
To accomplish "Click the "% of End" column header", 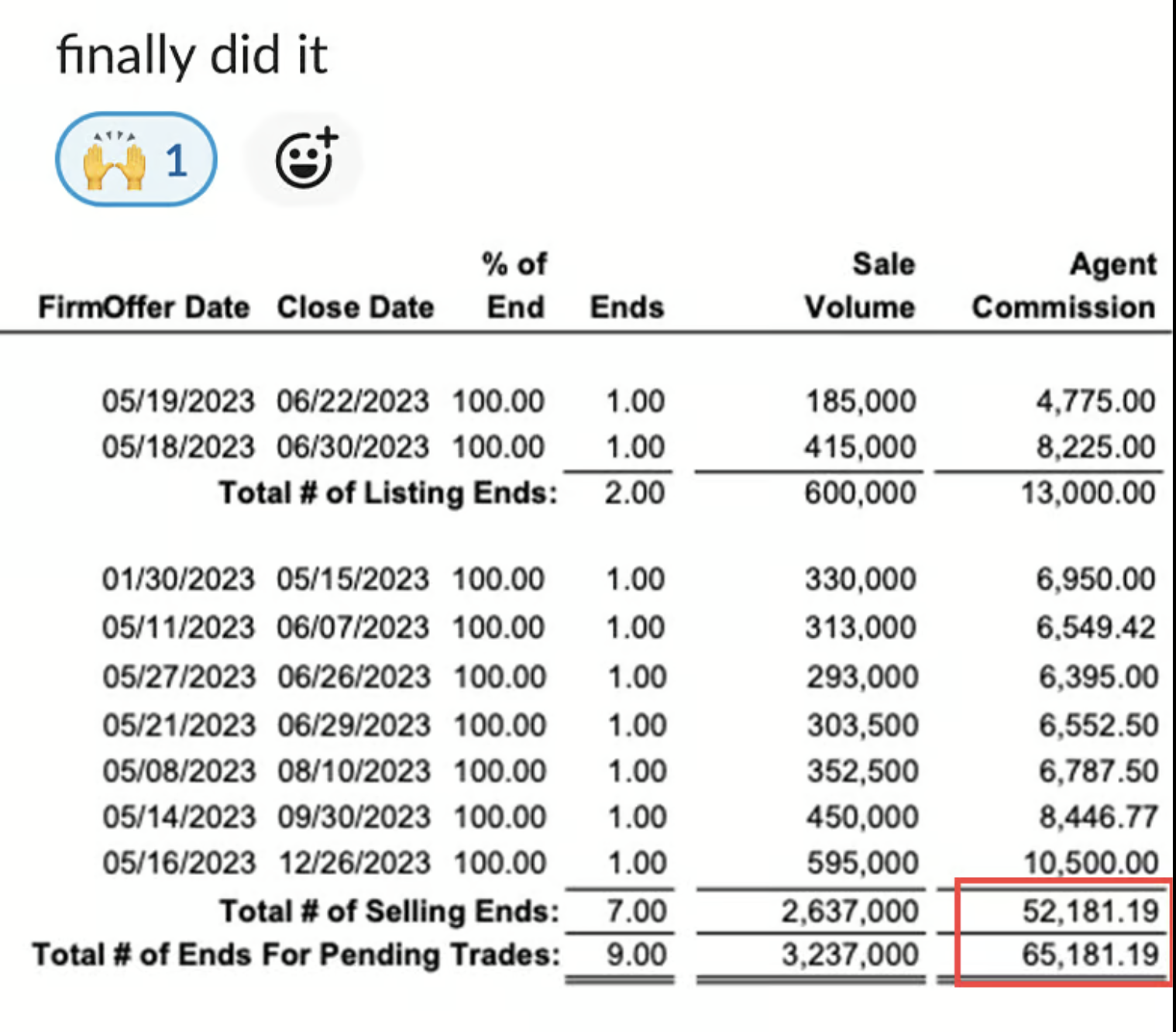I will pos(515,286).
